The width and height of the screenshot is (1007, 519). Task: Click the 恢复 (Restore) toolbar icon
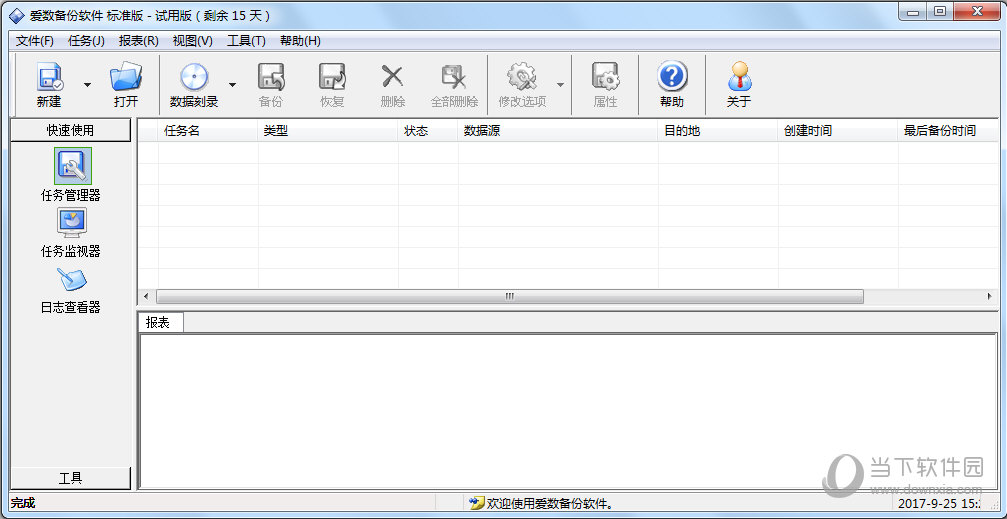tap(332, 77)
